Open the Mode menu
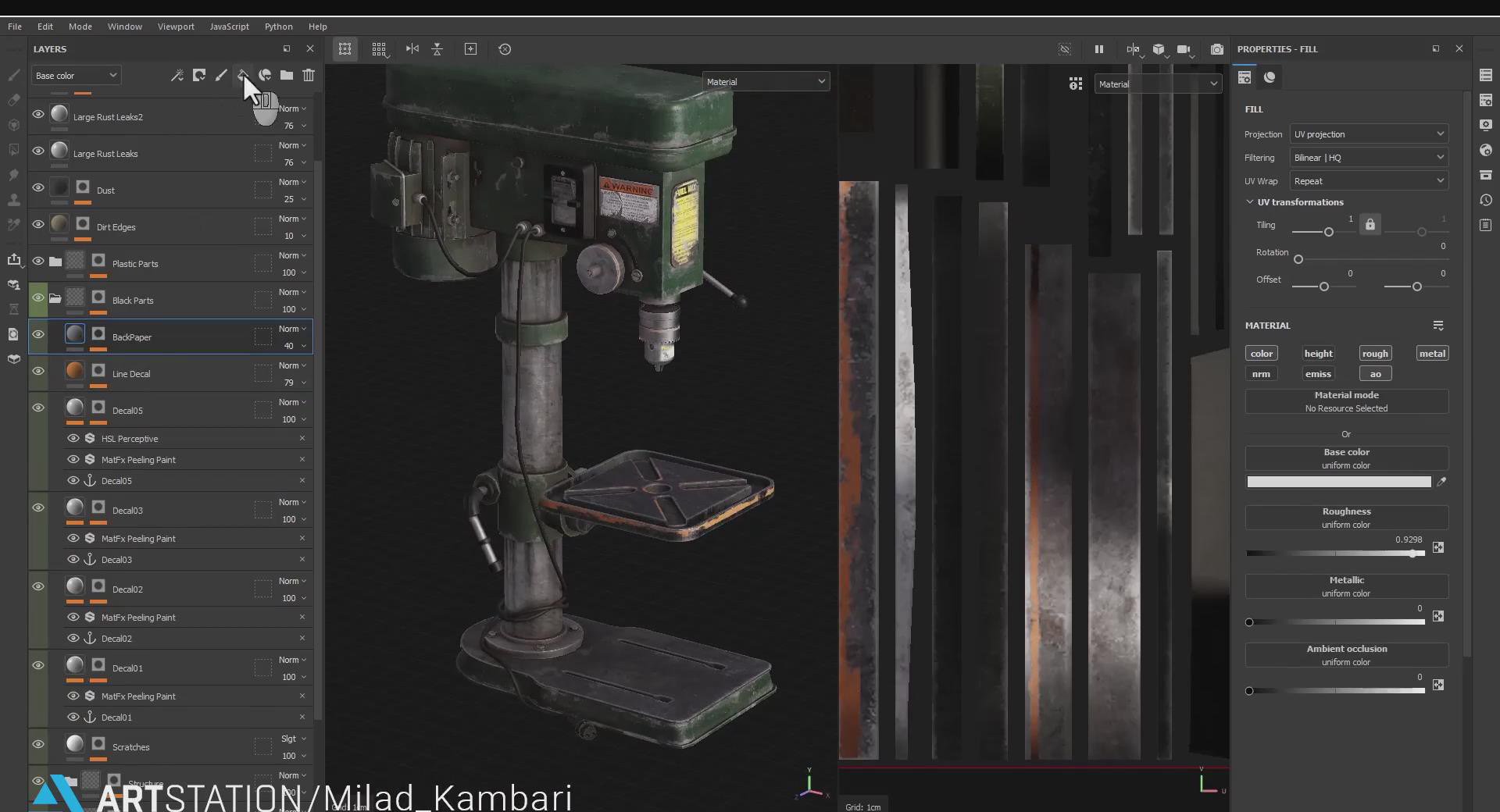Screen dimensions: 1500x812 80,26
